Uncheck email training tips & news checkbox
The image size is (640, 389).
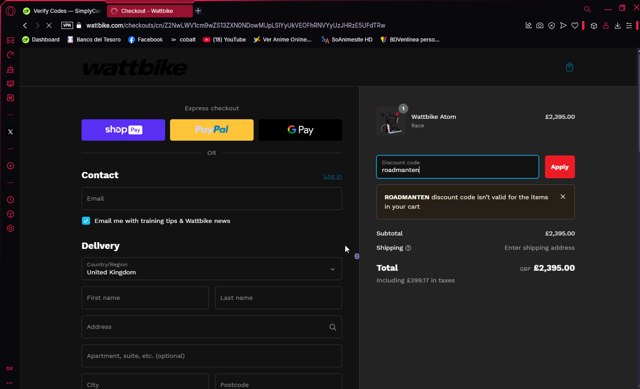[86, 221]
